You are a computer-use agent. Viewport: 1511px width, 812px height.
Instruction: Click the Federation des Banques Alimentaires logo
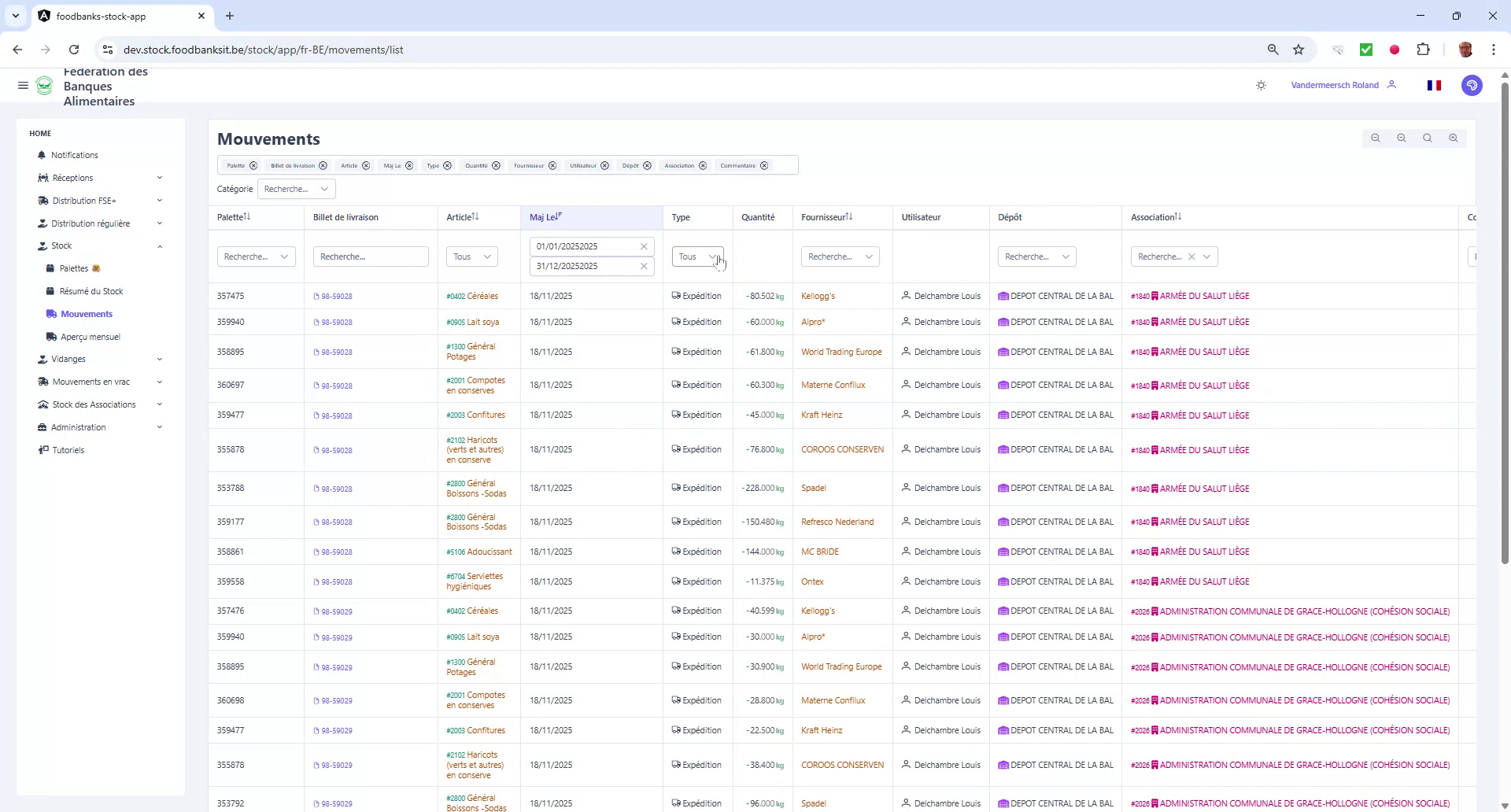[45, 86]
